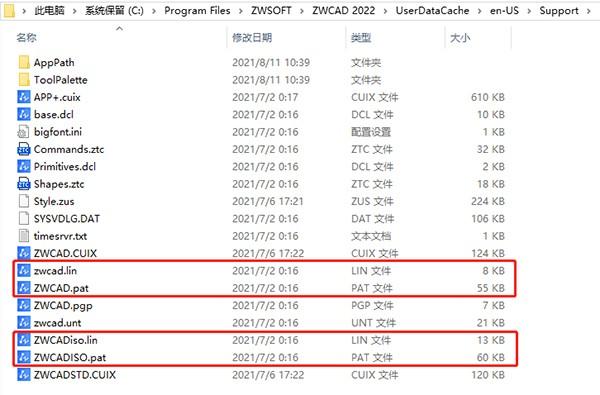
Task: Expand chevron after Program Files breadcrumb
Action: (x=241, y=11)
